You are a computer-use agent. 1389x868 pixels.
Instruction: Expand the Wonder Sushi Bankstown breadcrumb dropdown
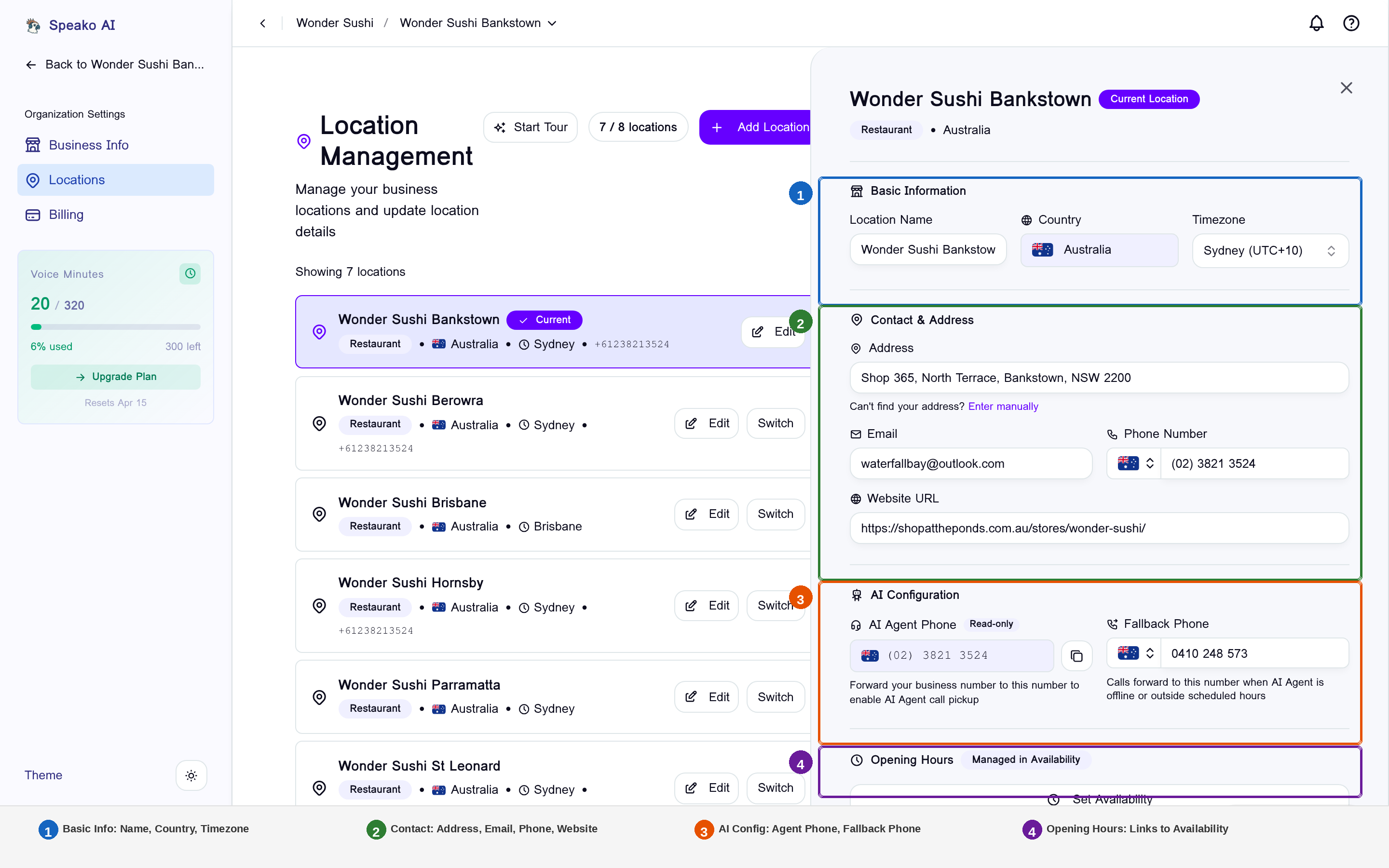tap(552, 24)
